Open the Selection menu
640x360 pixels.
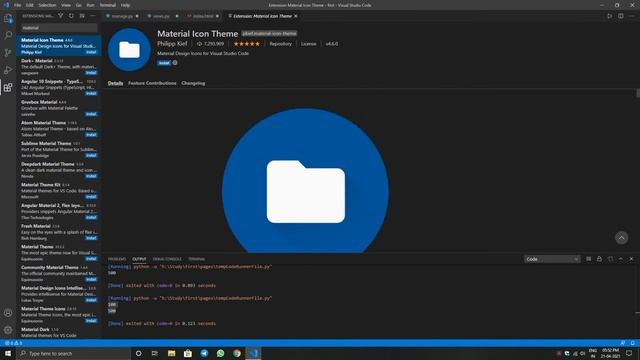click(47, 5)
